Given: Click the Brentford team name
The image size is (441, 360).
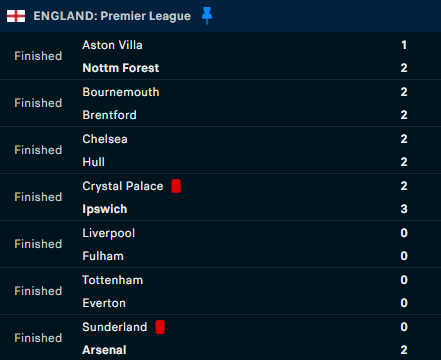Looking at the screenshot, I should pos(109,115).
